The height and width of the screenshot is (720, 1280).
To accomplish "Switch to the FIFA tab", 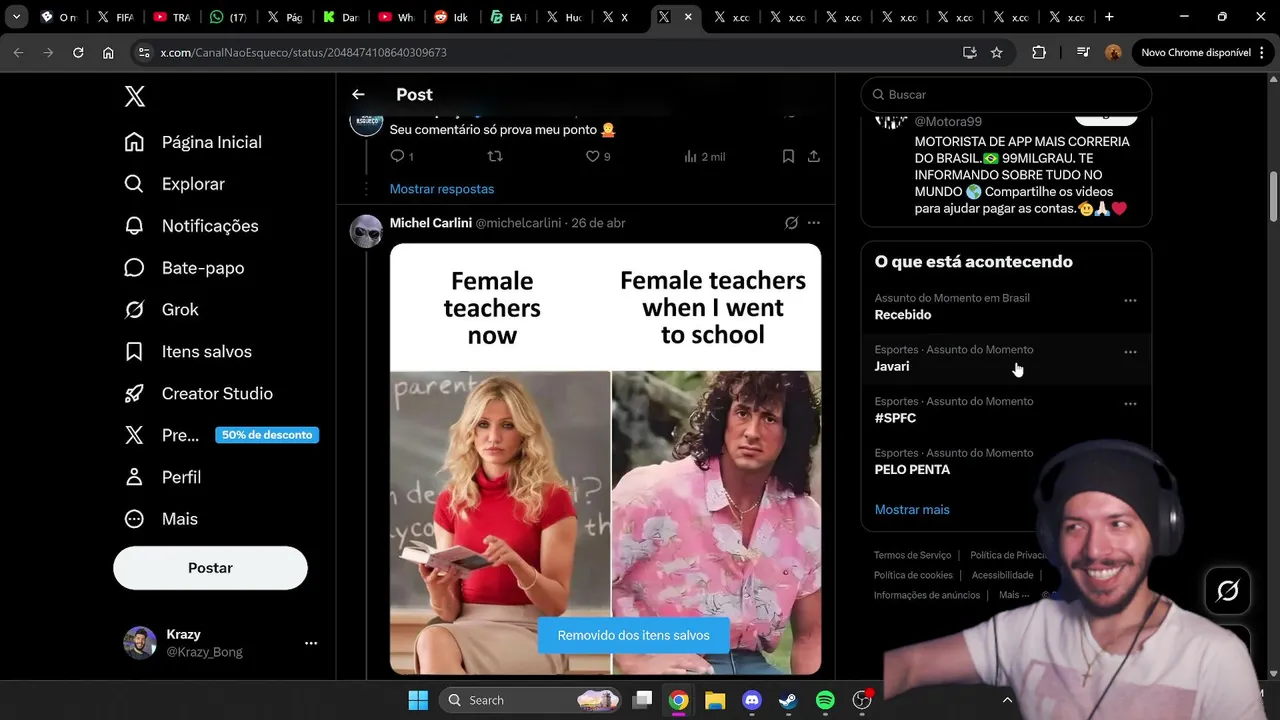I will tap(115, 17).
